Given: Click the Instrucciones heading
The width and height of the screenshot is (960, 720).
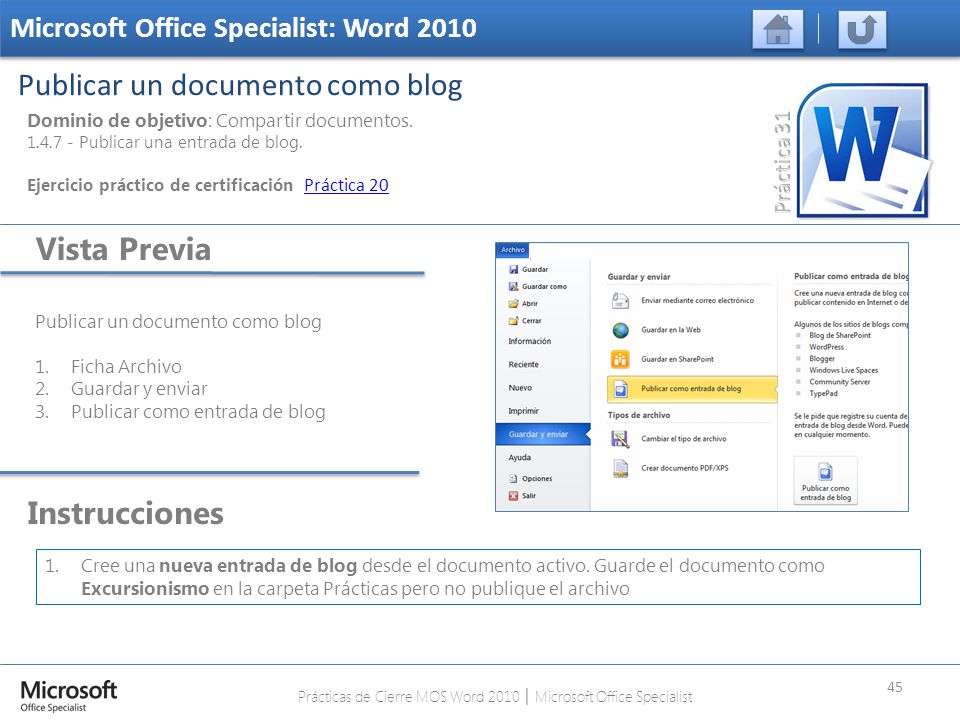Looking at the screenshot, I should (125, 513).
